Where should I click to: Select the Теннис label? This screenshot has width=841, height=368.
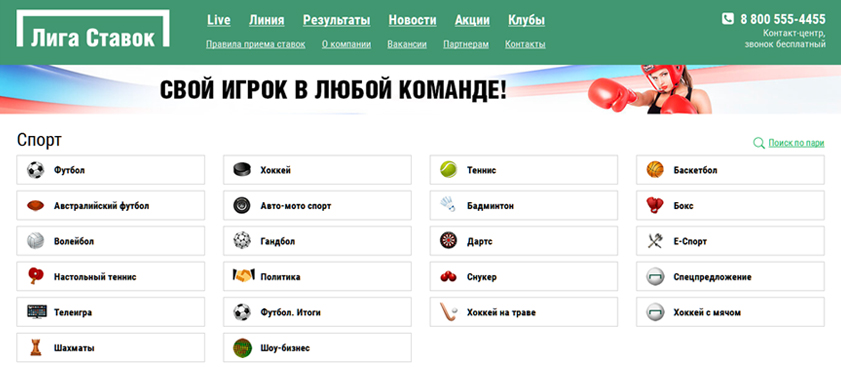coord(482,171)
